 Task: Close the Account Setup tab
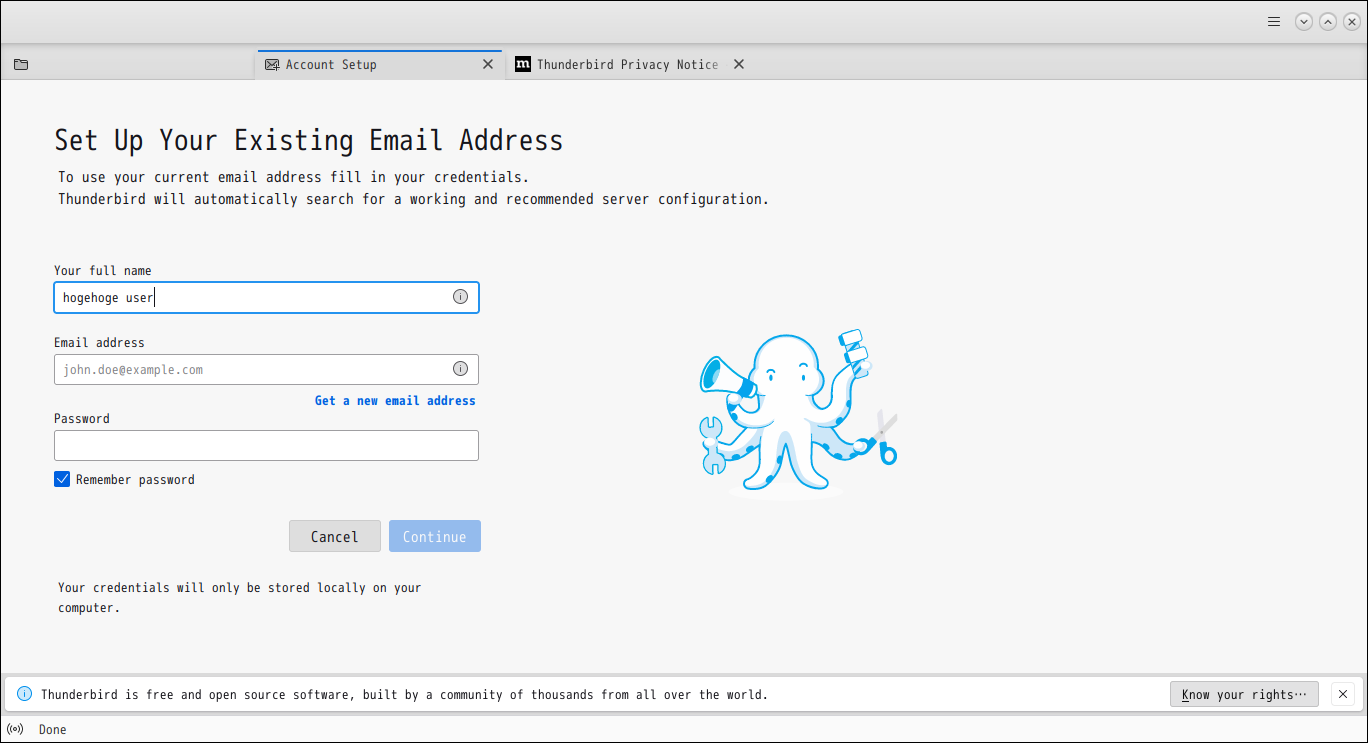pos(488,64)
